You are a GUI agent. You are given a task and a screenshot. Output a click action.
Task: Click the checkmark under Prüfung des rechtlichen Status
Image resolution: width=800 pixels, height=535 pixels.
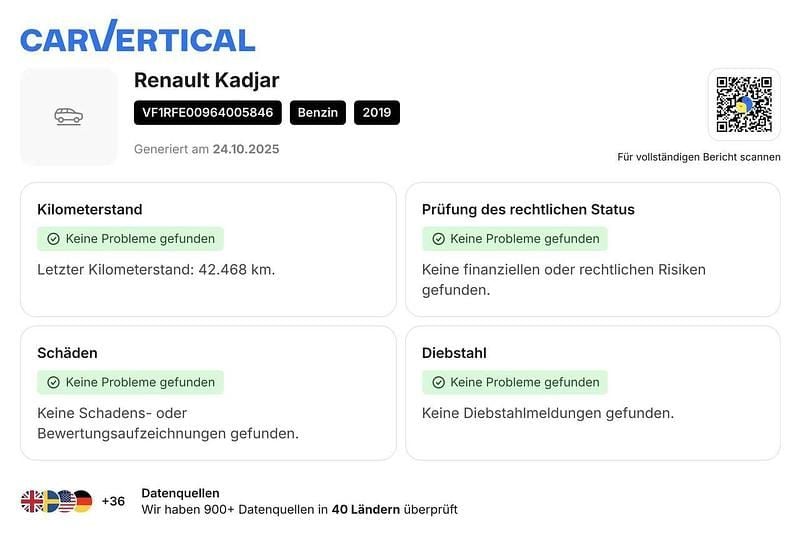coord(438,239)
